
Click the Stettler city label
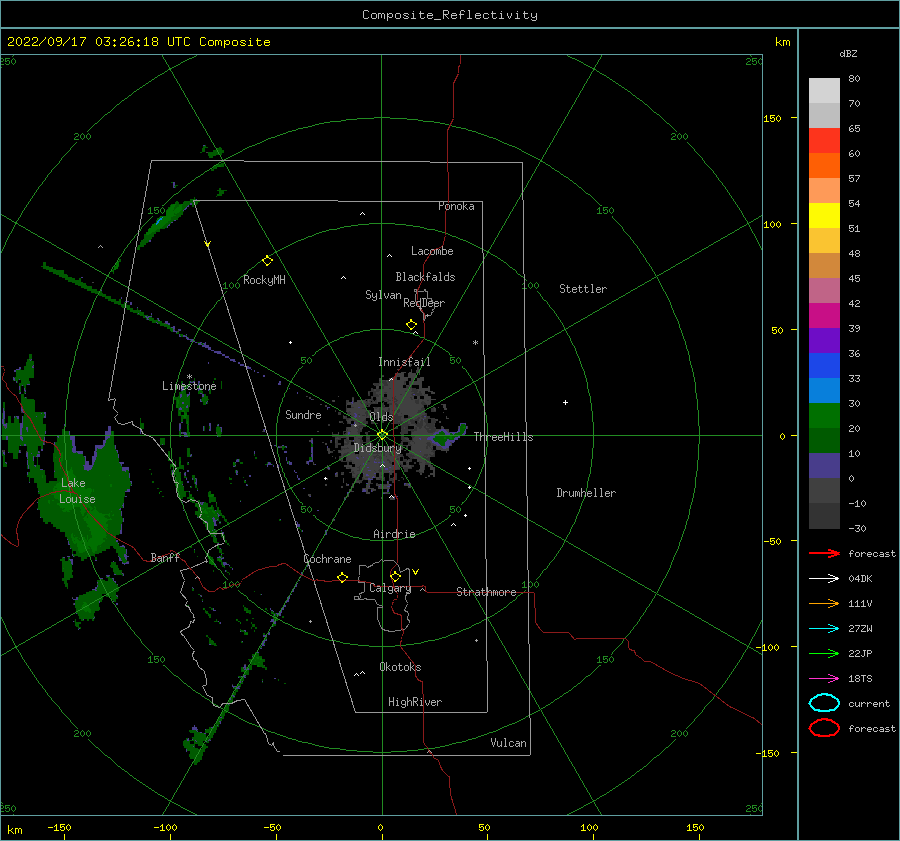[583, 289]
